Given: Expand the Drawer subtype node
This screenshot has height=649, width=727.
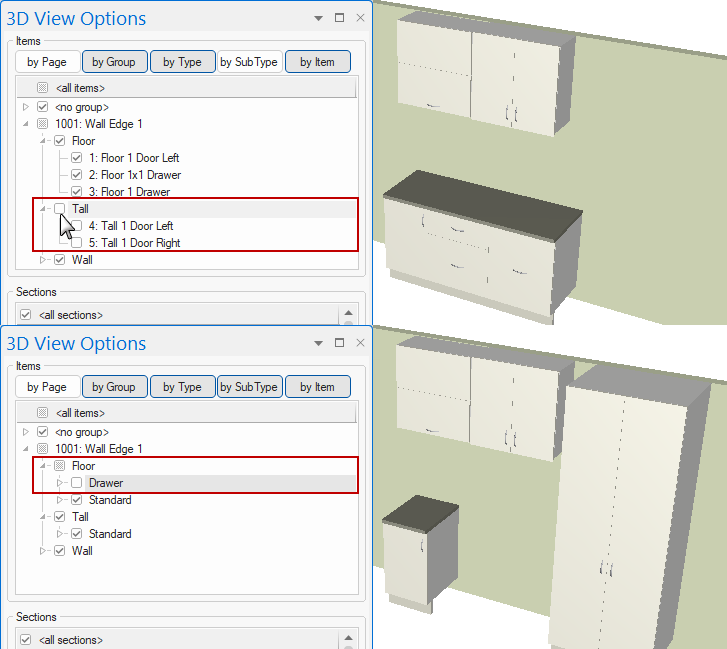Looking at the screenshot, I should tap(60, 483).
